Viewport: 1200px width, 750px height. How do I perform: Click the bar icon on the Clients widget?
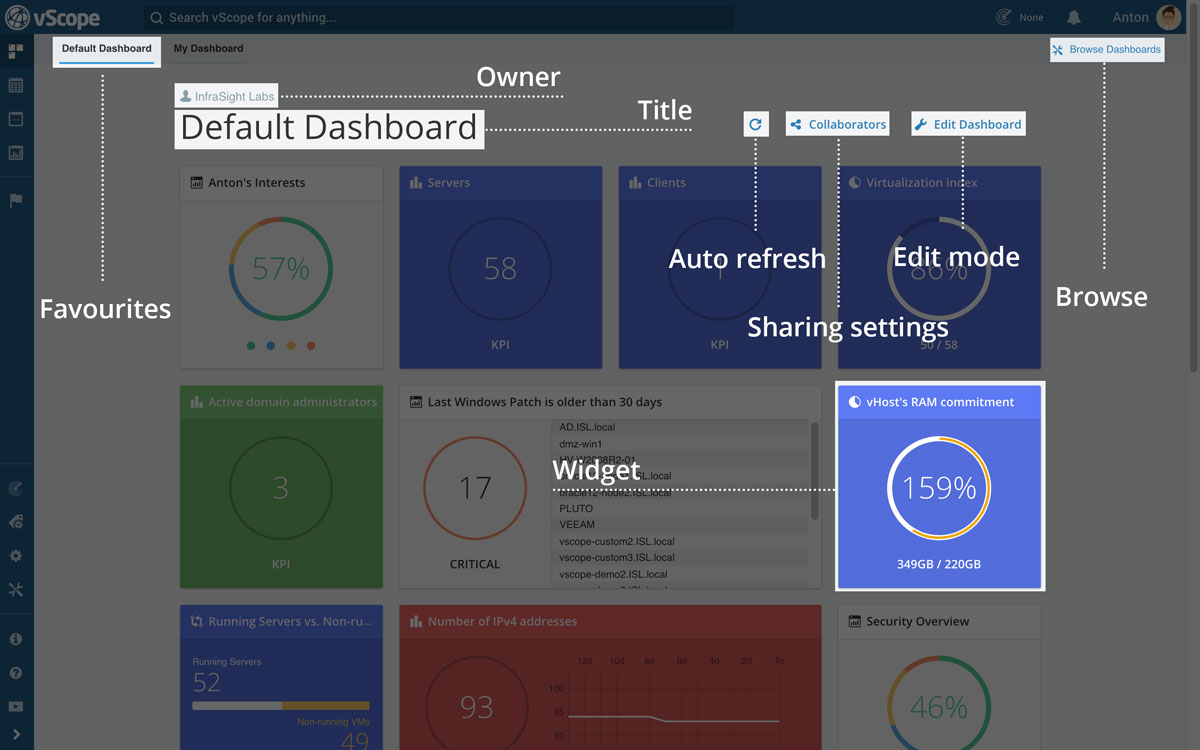[635, 183]
